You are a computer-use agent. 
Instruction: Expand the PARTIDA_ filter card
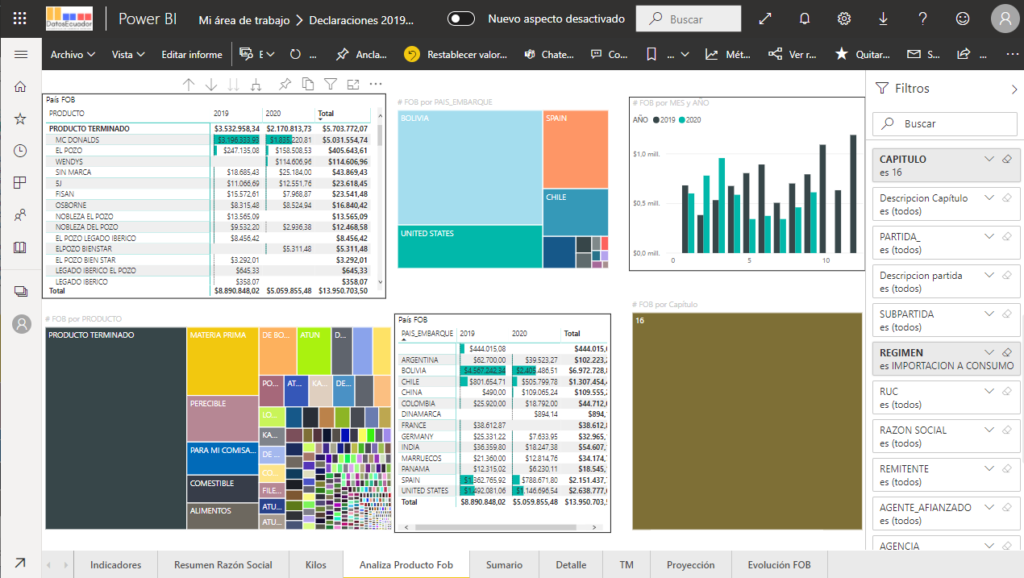coord(989,236)
